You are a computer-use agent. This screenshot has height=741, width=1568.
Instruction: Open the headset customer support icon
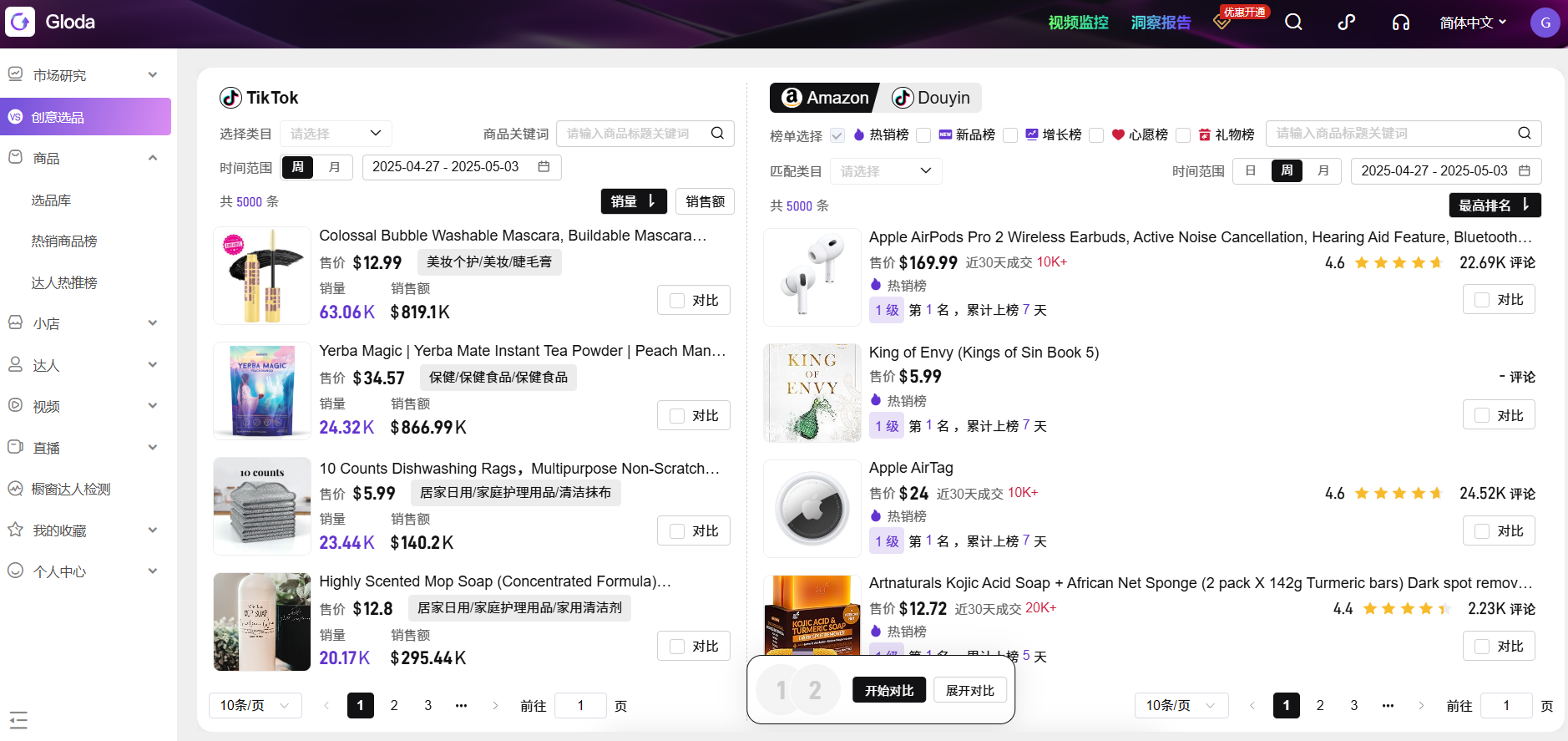(1401, 23)
